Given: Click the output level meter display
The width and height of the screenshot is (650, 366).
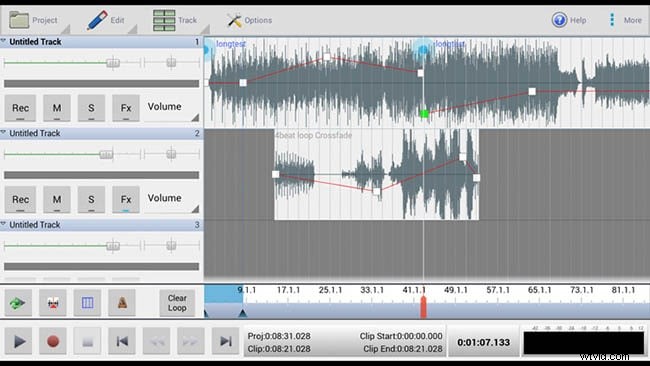Looking at the screenshot, I should point(584,343).
